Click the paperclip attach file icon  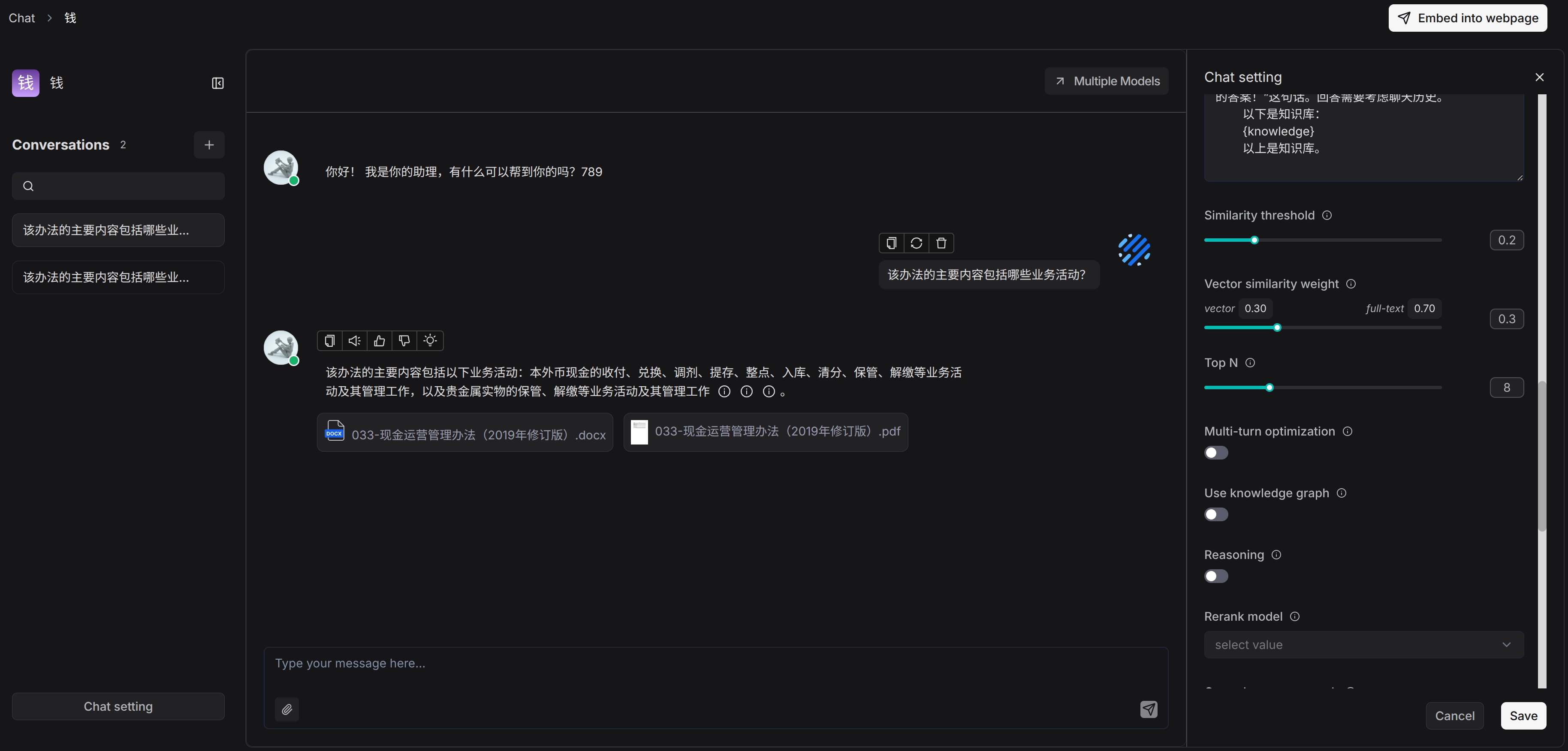286,709
